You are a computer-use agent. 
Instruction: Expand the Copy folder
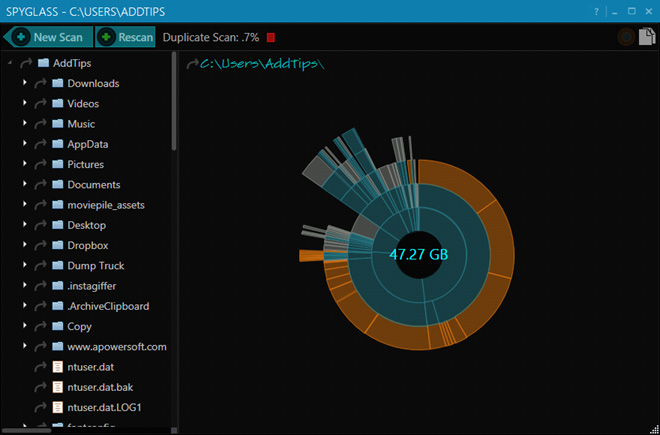coord(25,326)
